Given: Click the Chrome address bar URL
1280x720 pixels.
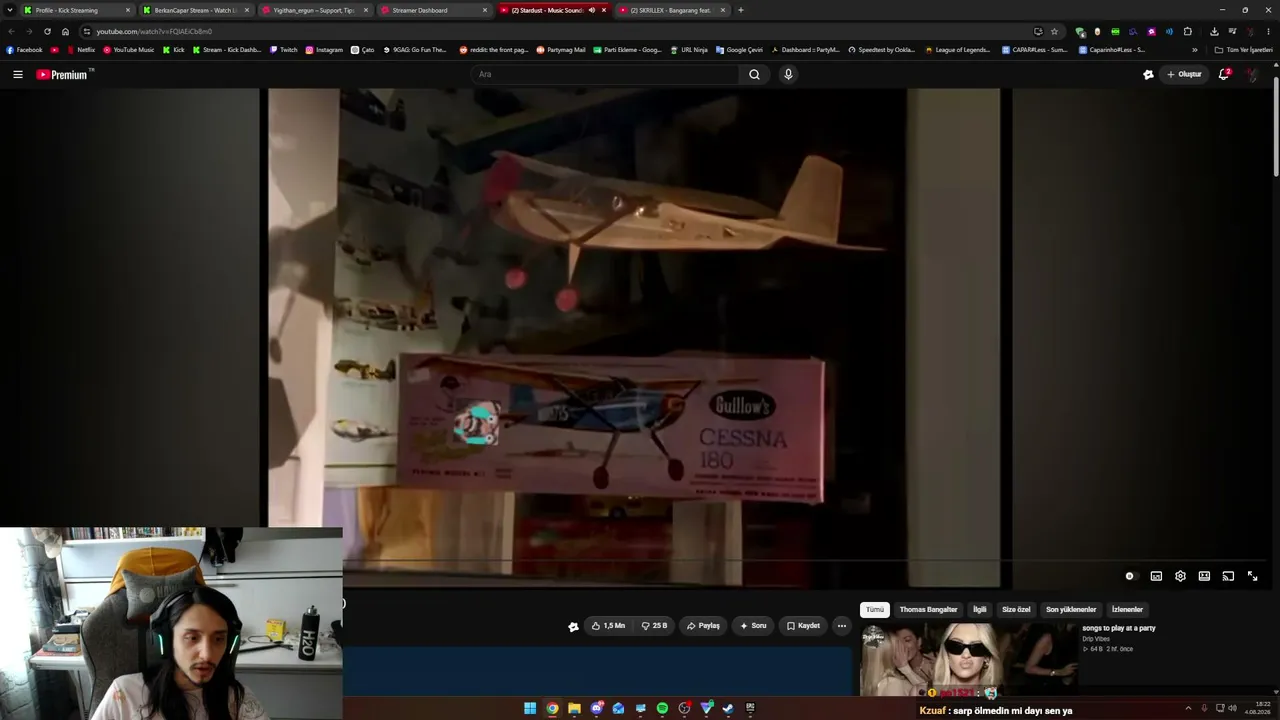Looking at the screenshot, I should (154, 31).
